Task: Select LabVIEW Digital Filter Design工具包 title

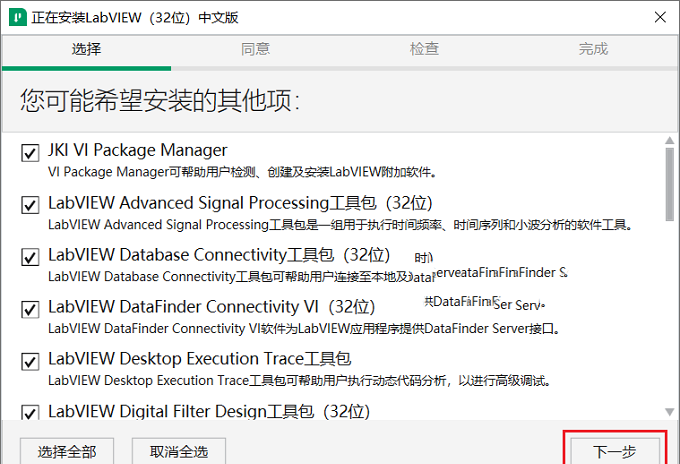Action: click(209, 411)
